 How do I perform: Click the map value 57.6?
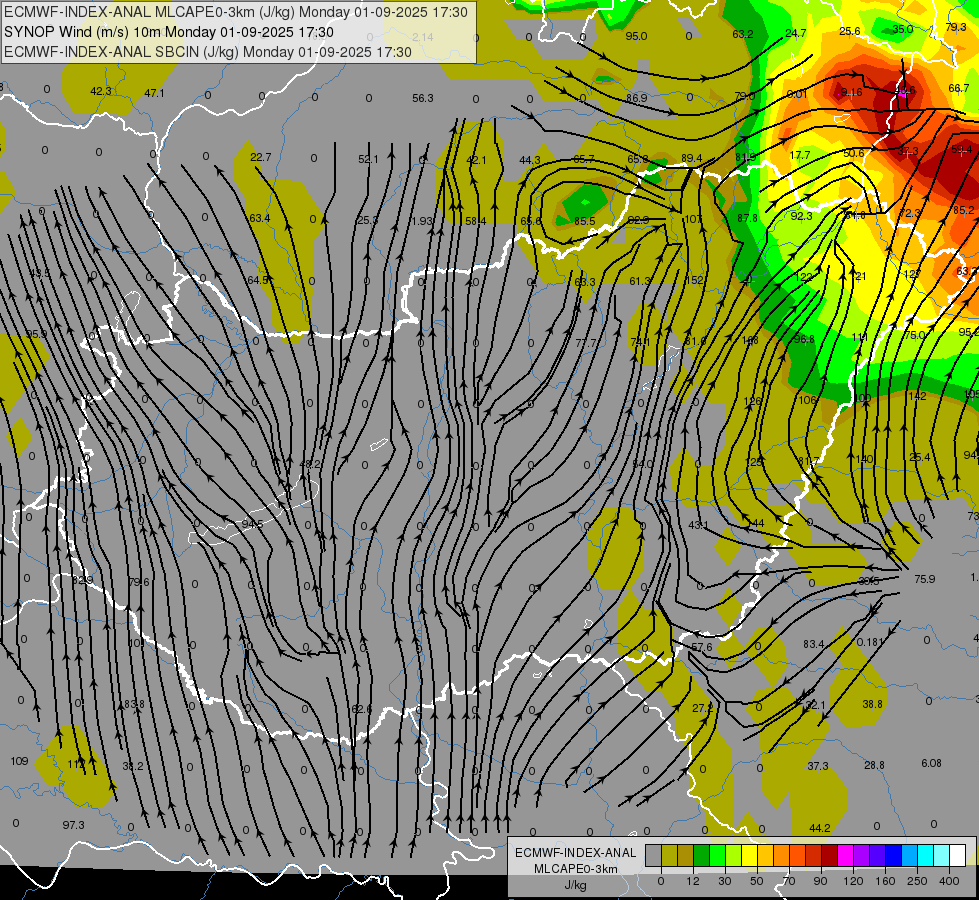702,647
